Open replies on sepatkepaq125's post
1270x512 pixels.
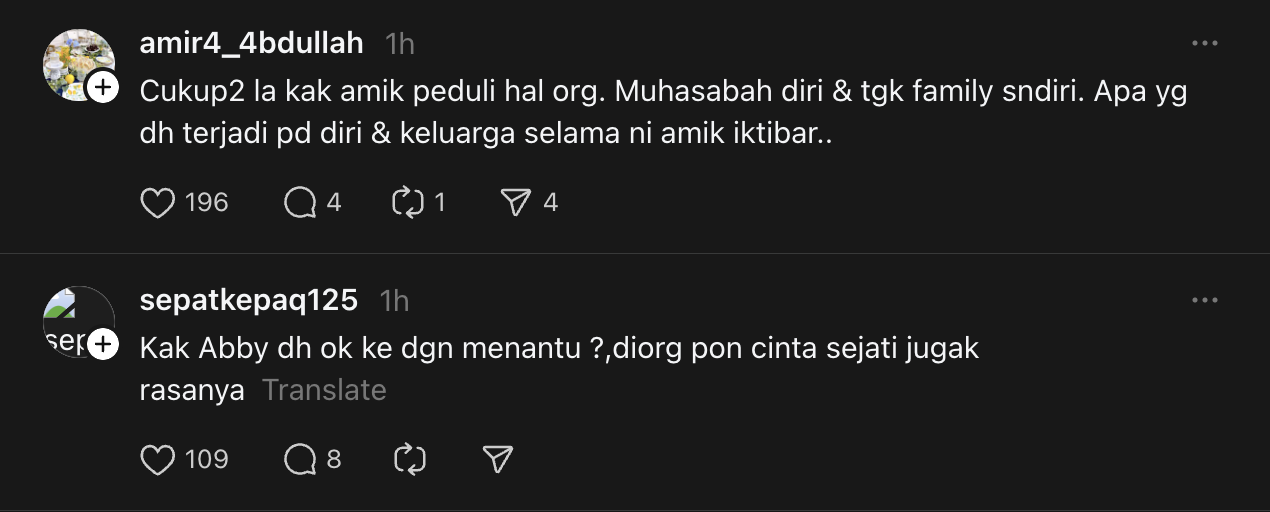[x=300, y=459]
